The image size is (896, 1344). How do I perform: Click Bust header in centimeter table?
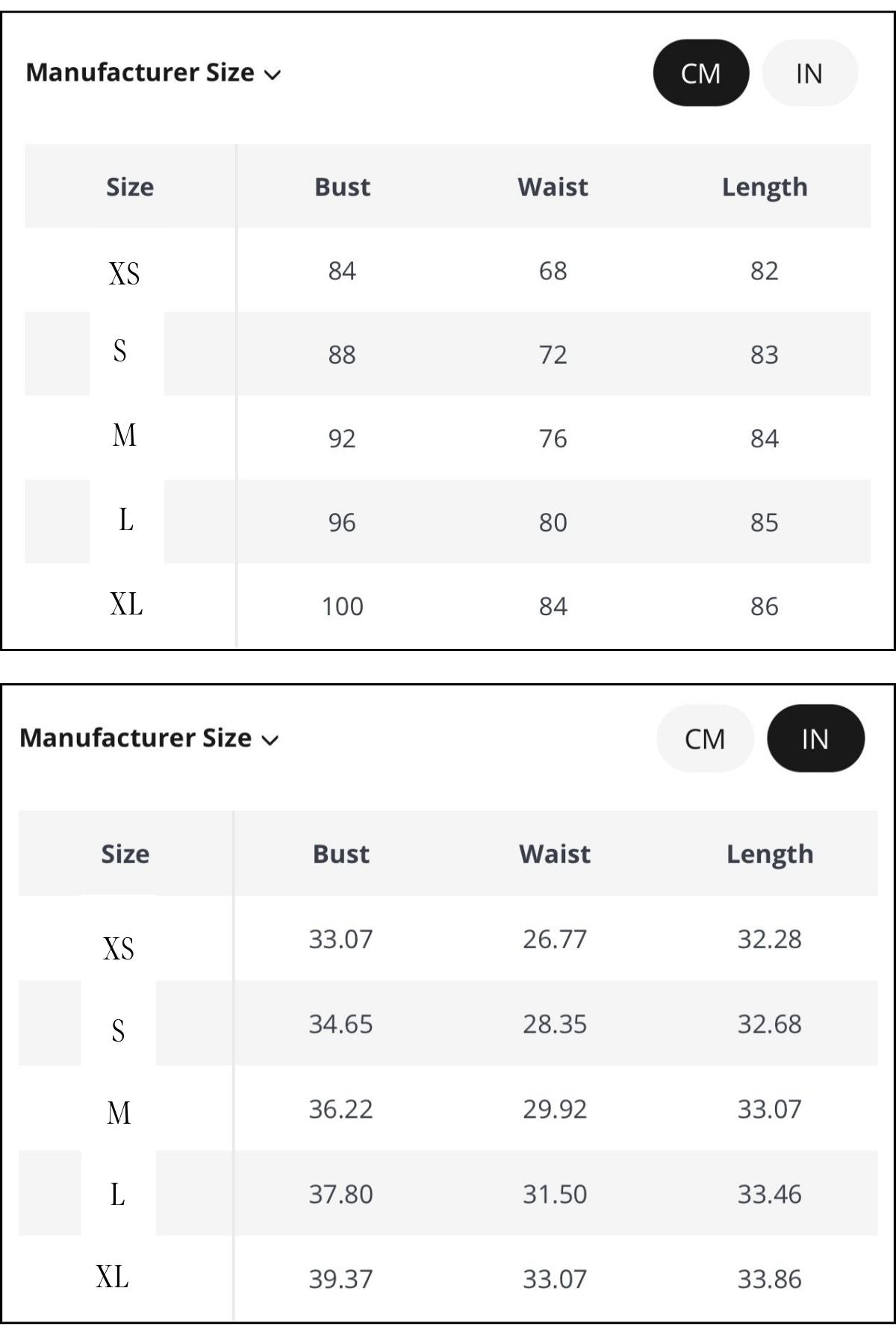point(342,187)
